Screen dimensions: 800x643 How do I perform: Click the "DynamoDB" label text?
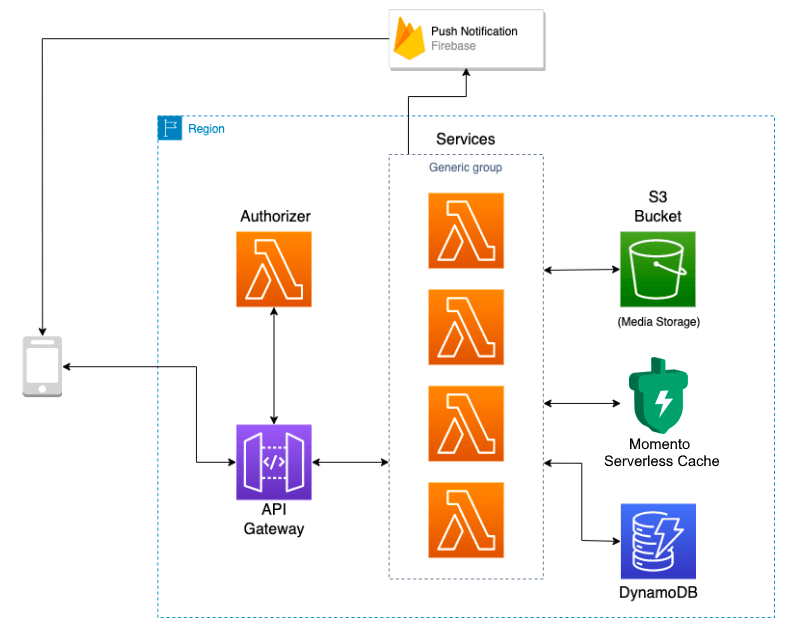pos(658,592)
